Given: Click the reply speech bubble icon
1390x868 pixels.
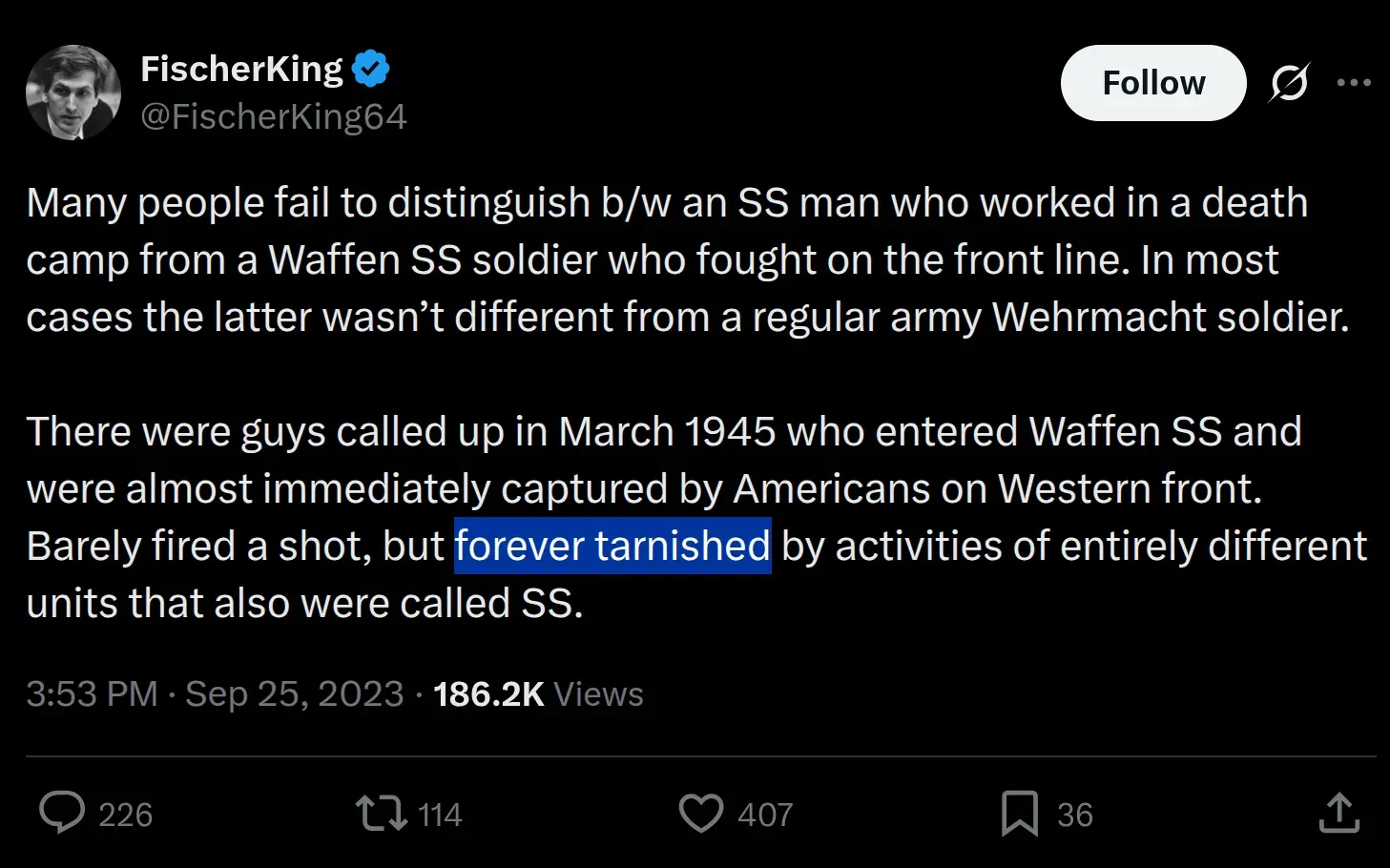Looking at the screenshot, I should coord(62,814).
